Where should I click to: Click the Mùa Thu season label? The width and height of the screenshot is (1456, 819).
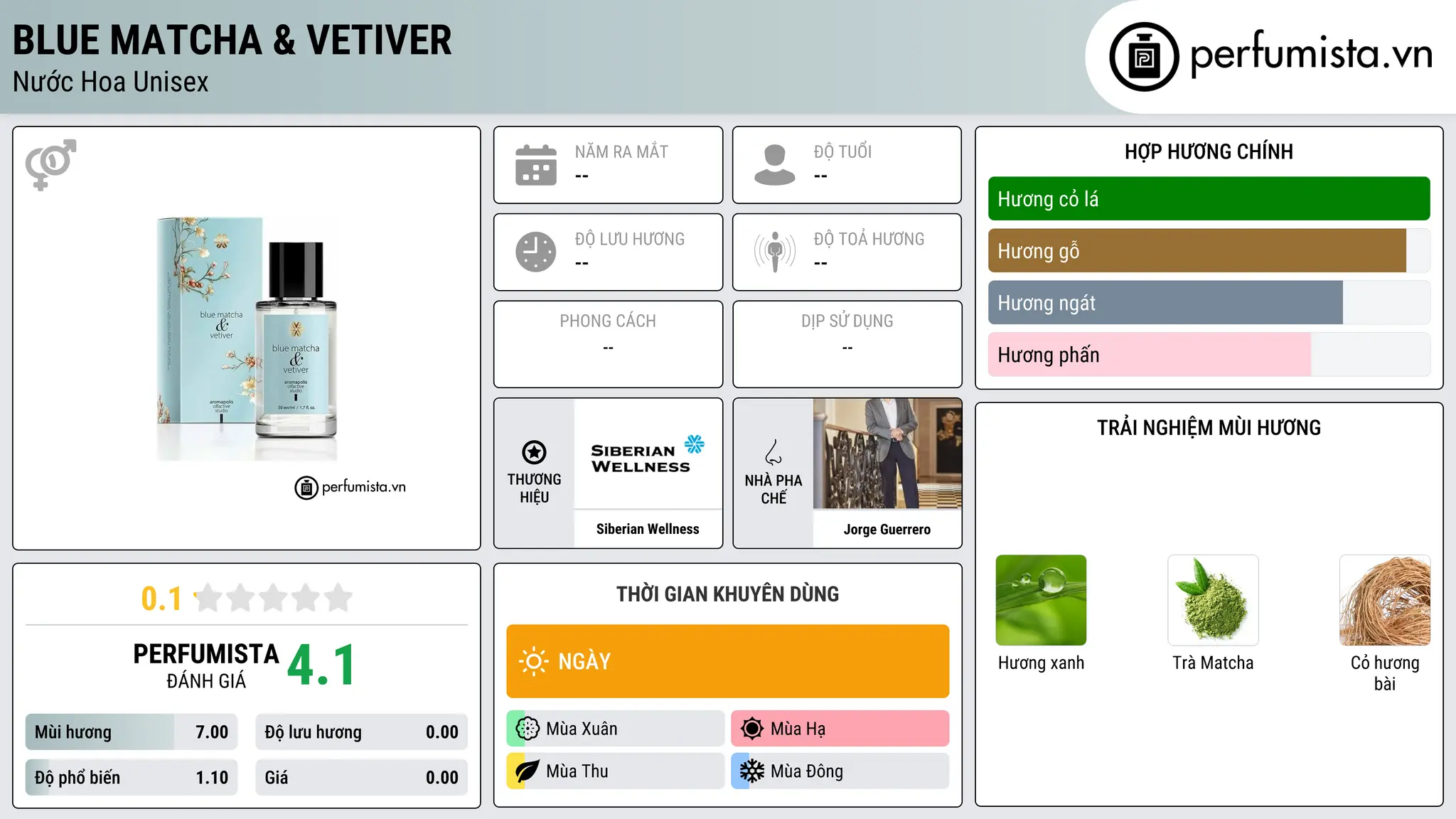click(x=577, y=771)
